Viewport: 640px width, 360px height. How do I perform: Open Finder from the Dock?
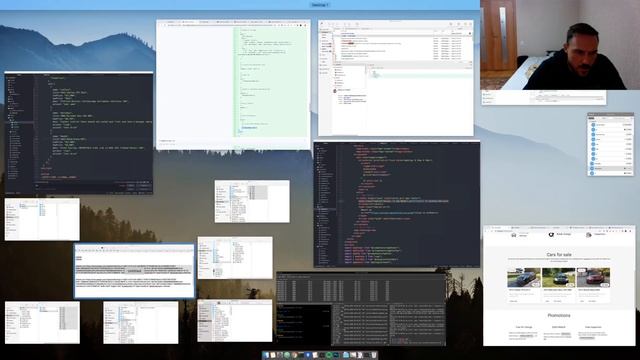tap(266, 355)
